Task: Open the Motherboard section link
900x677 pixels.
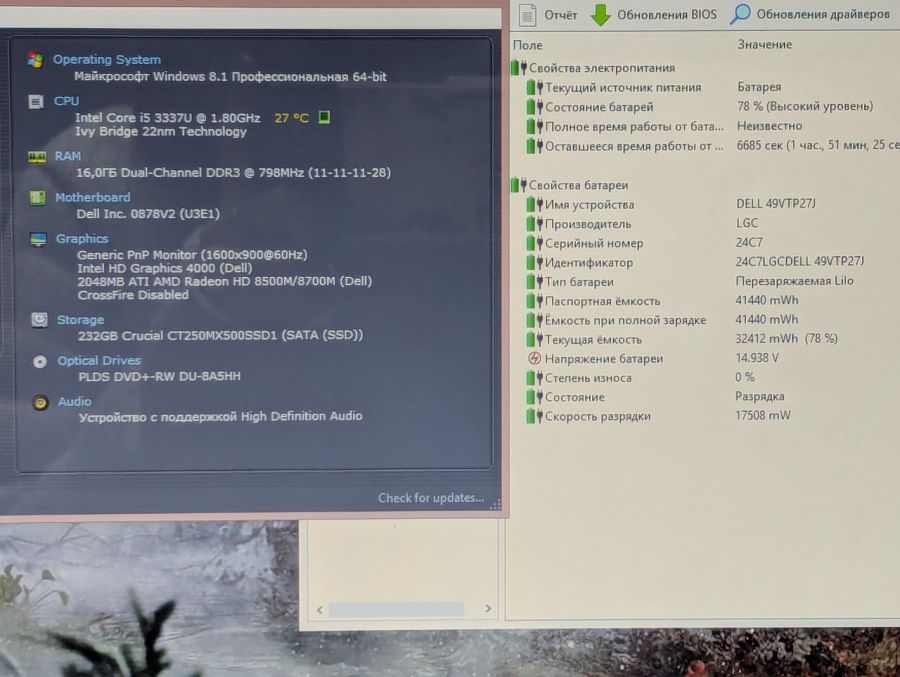Action: [x=92, y=198]
